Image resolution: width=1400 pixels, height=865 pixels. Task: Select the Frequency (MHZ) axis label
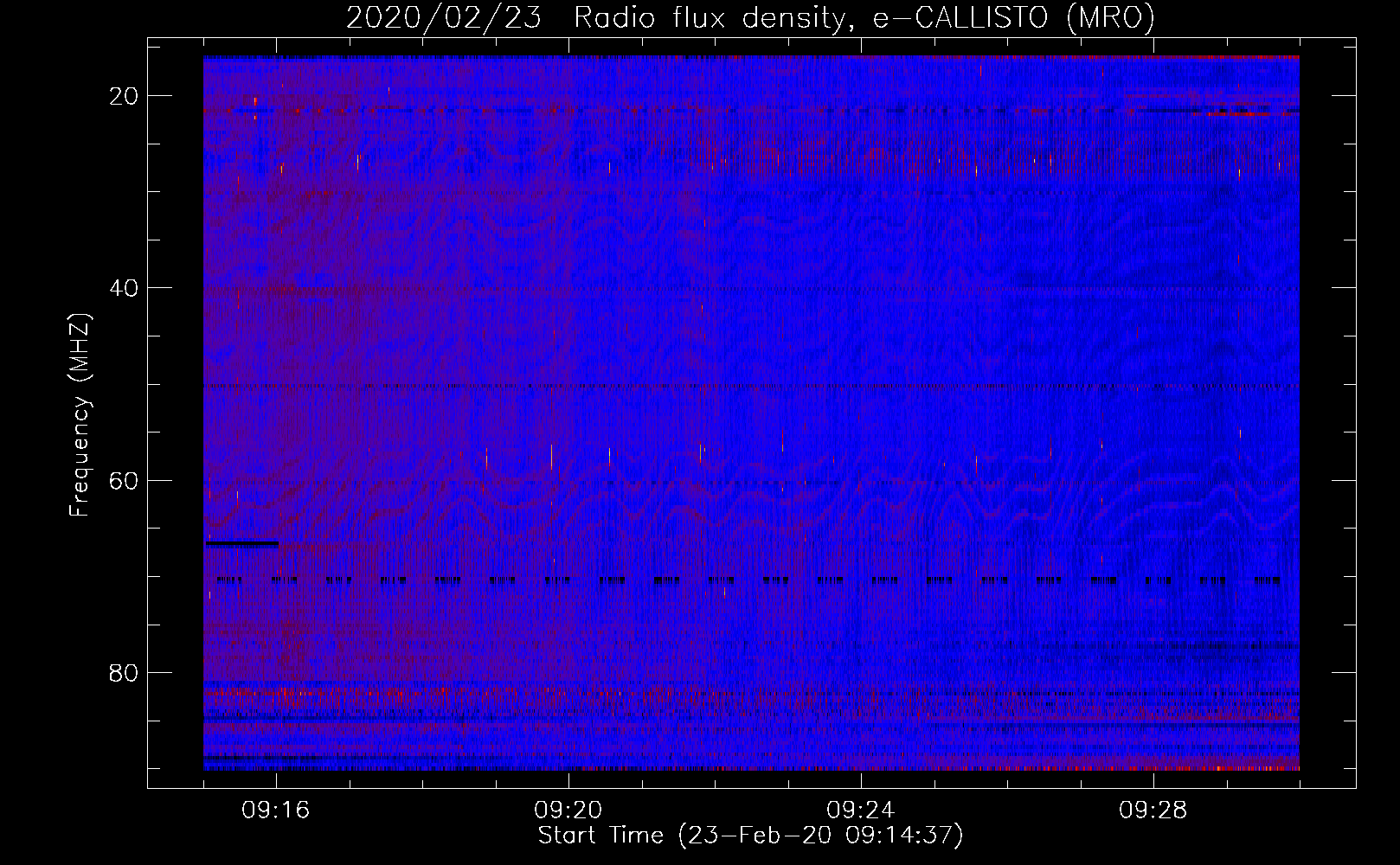tap(80, 414)
